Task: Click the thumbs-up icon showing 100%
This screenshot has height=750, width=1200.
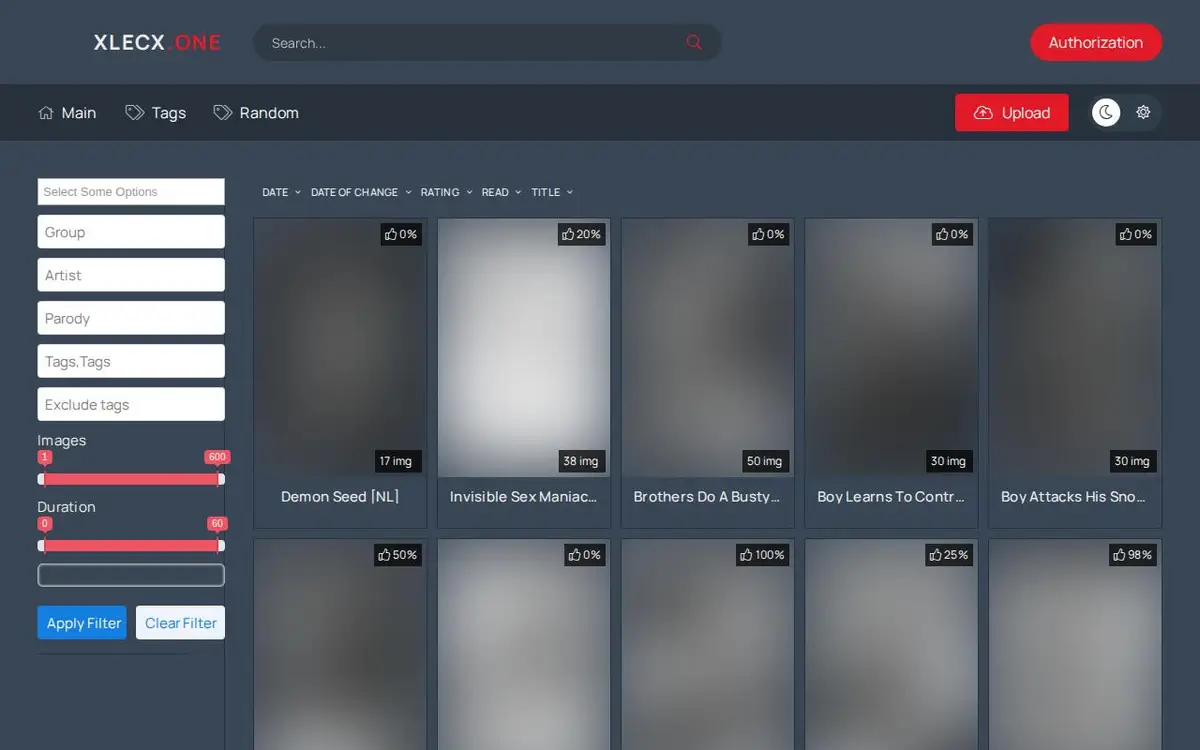Action: point(745,554)
